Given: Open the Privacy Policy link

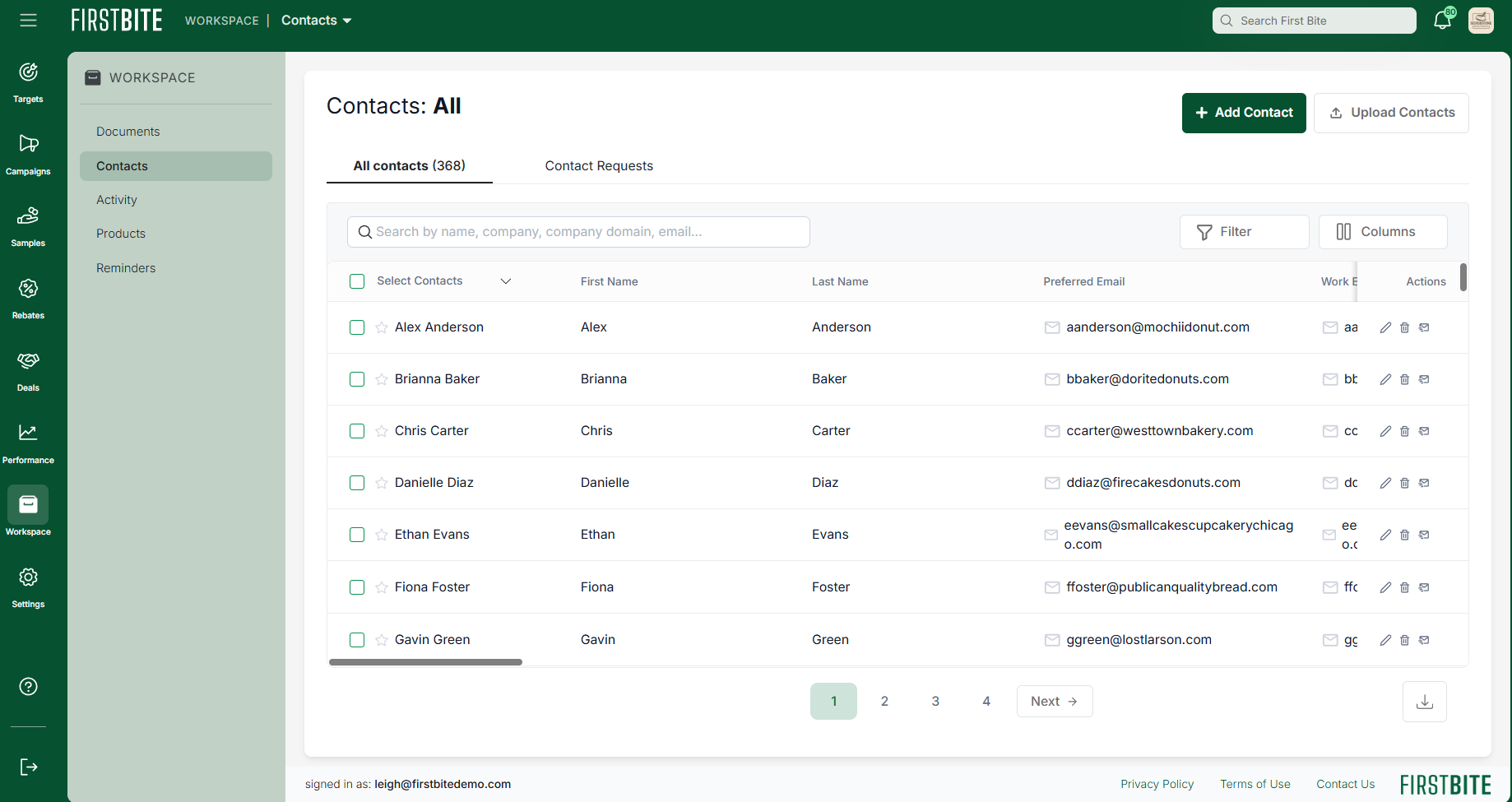Looking at the screenshot, I should pos(1157,784).
